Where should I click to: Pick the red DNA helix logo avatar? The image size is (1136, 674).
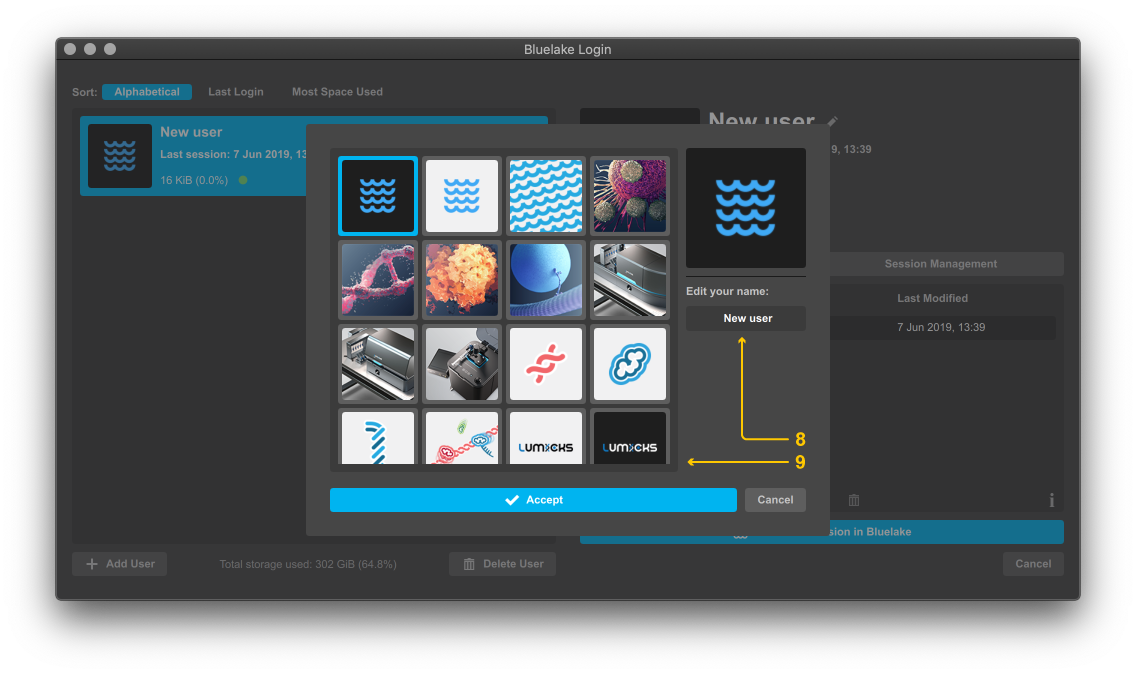tap(545, 364)
